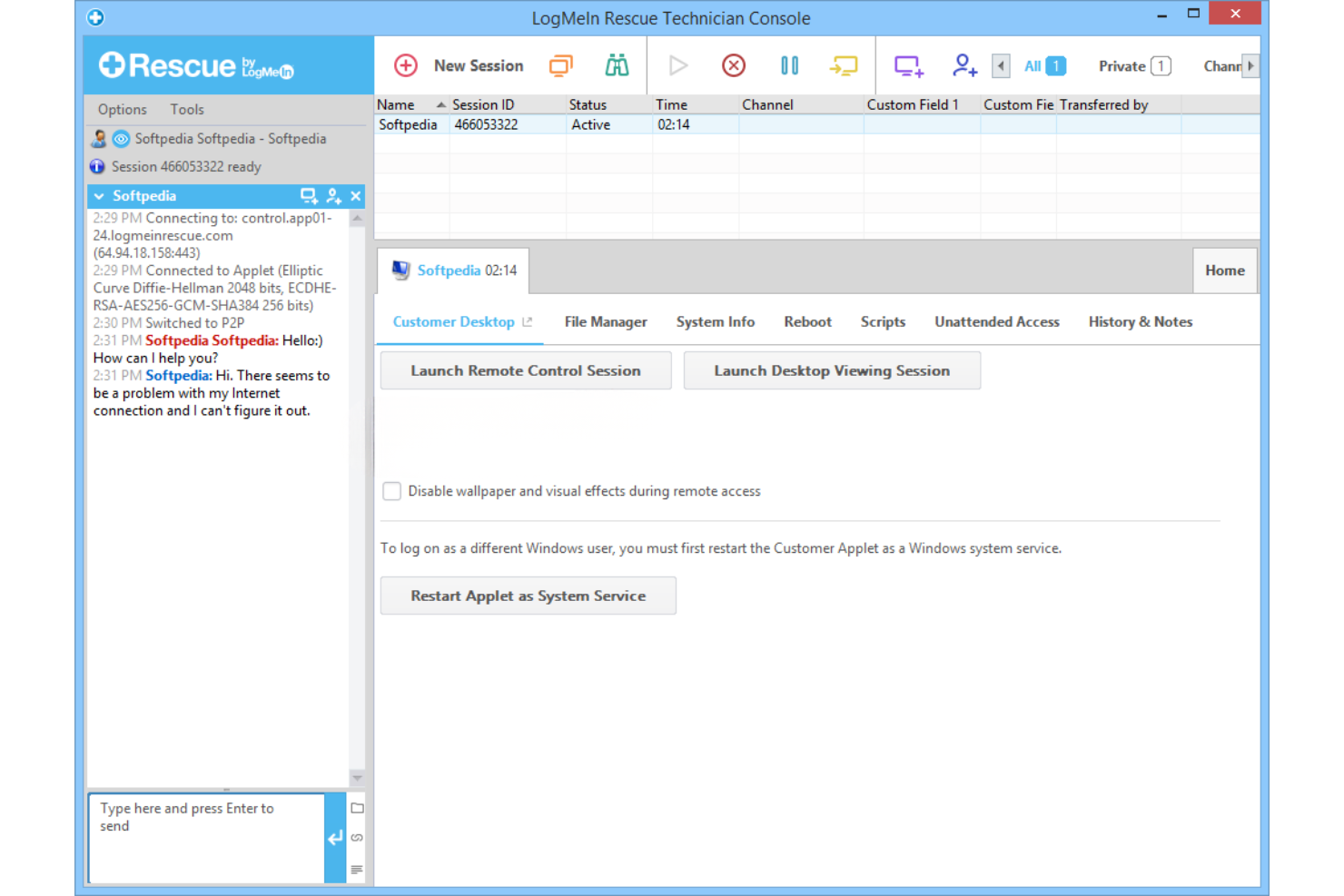Screen dimensions: 1344x896
Task: Open the Options menu
Action: click(122, 109)
